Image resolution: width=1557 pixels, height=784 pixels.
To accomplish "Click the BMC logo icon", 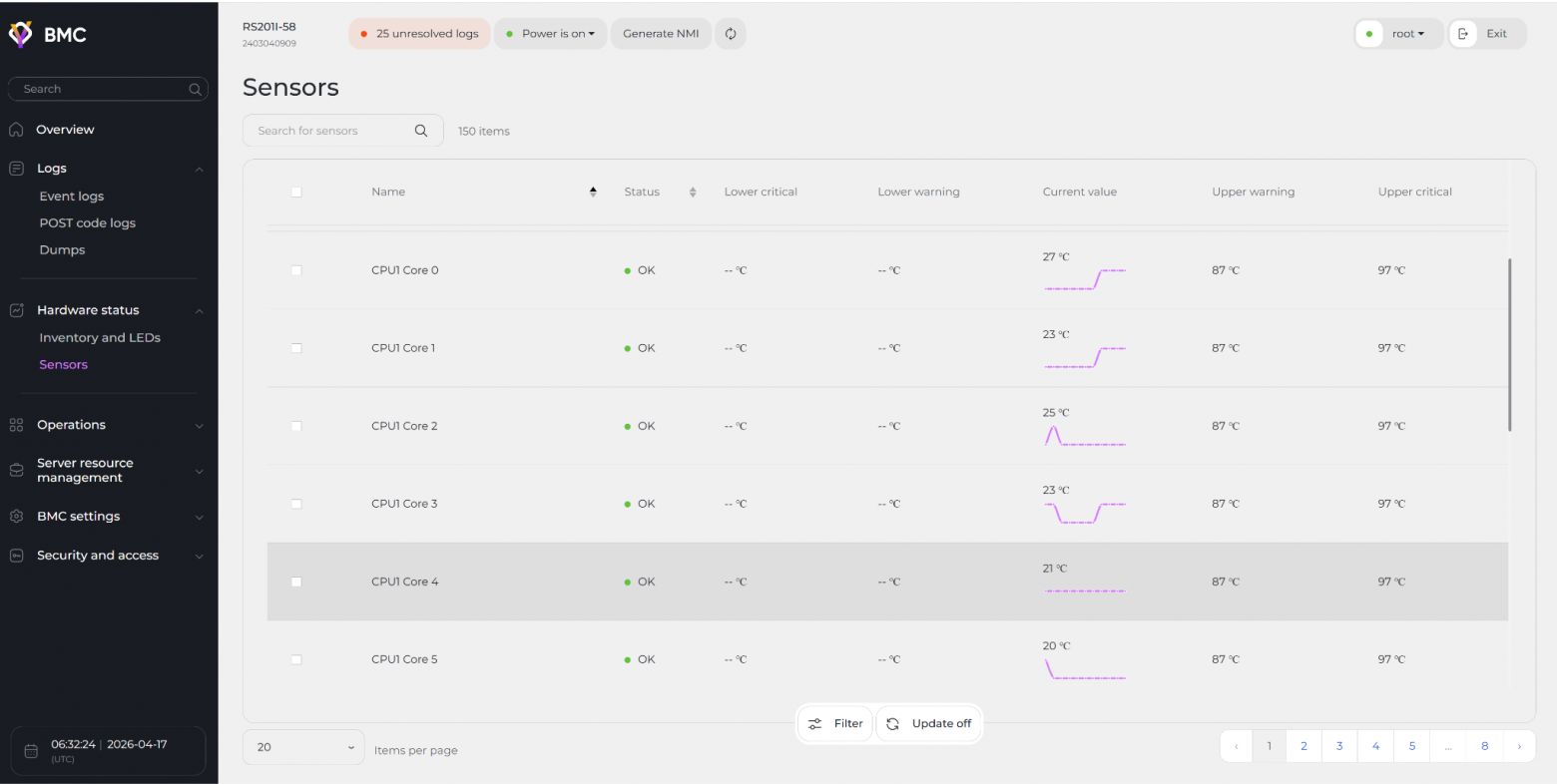I will 20,34.
